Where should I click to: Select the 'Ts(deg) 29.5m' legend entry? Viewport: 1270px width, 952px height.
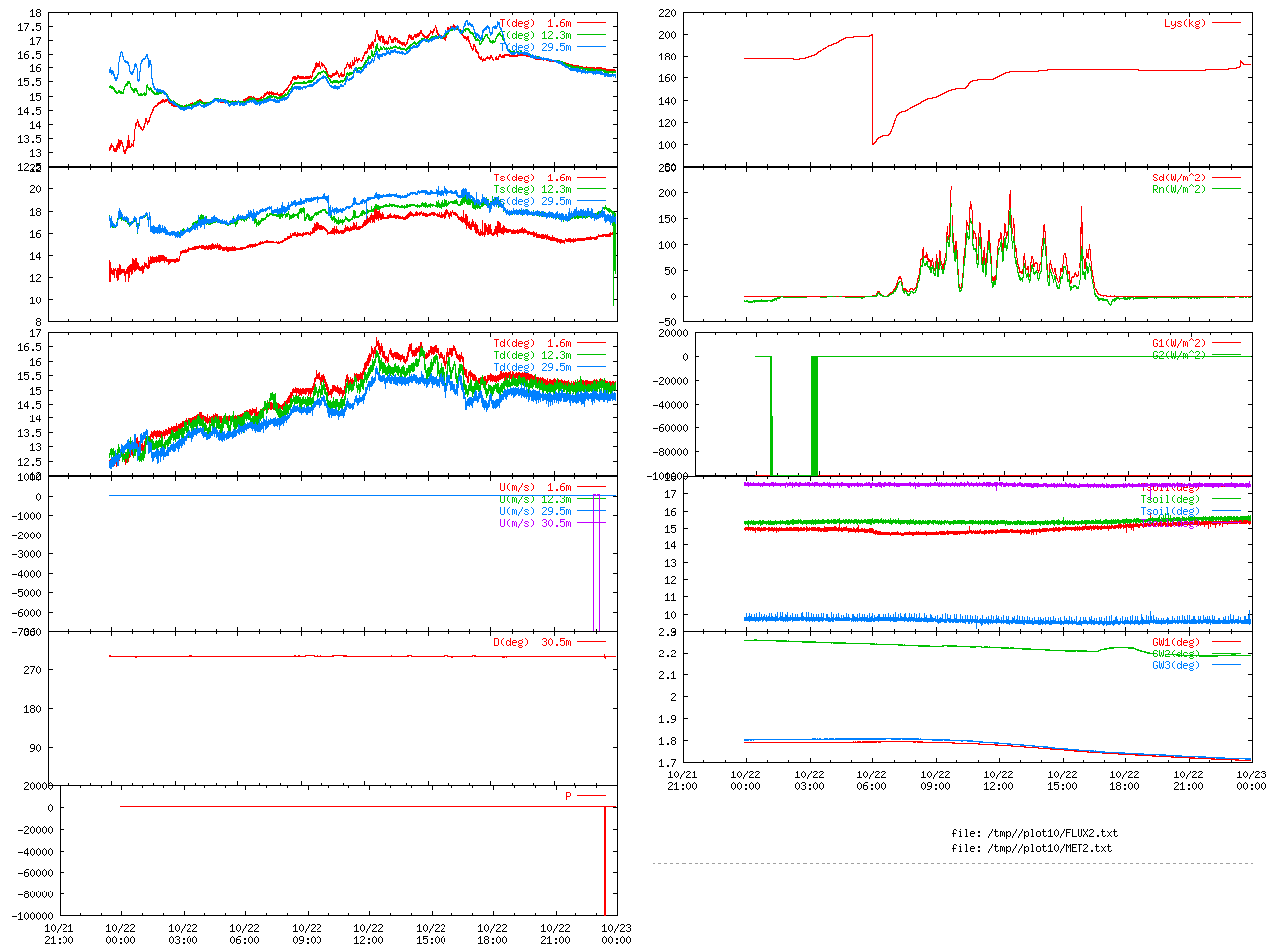tap(532, 201)
